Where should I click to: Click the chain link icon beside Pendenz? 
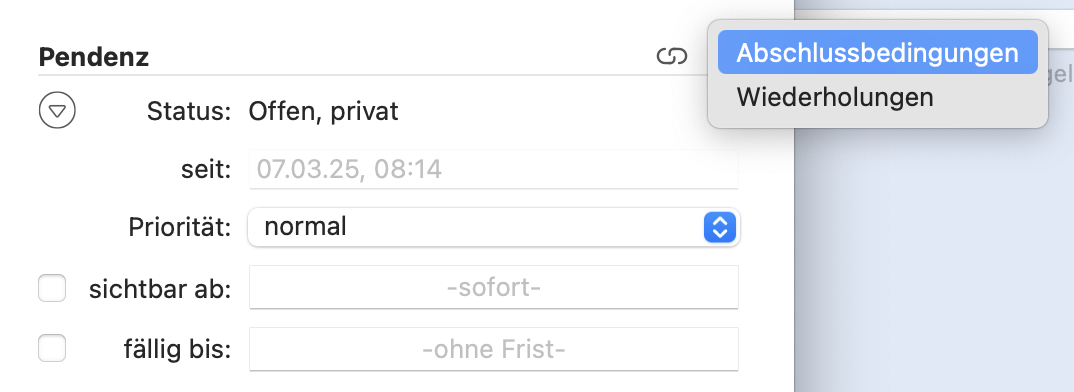point(671,57)
